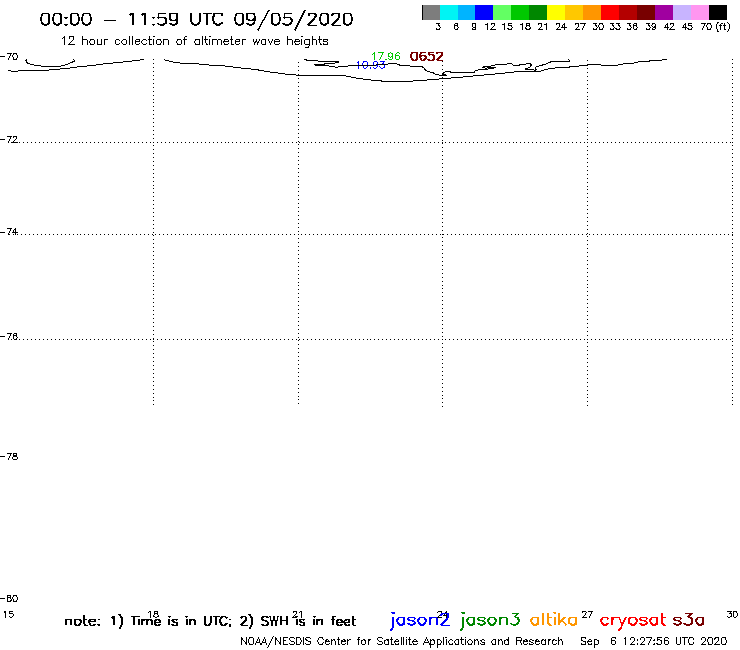Click the dark red time label 0652
The image size is (740, 650).
tap(427, 57)
